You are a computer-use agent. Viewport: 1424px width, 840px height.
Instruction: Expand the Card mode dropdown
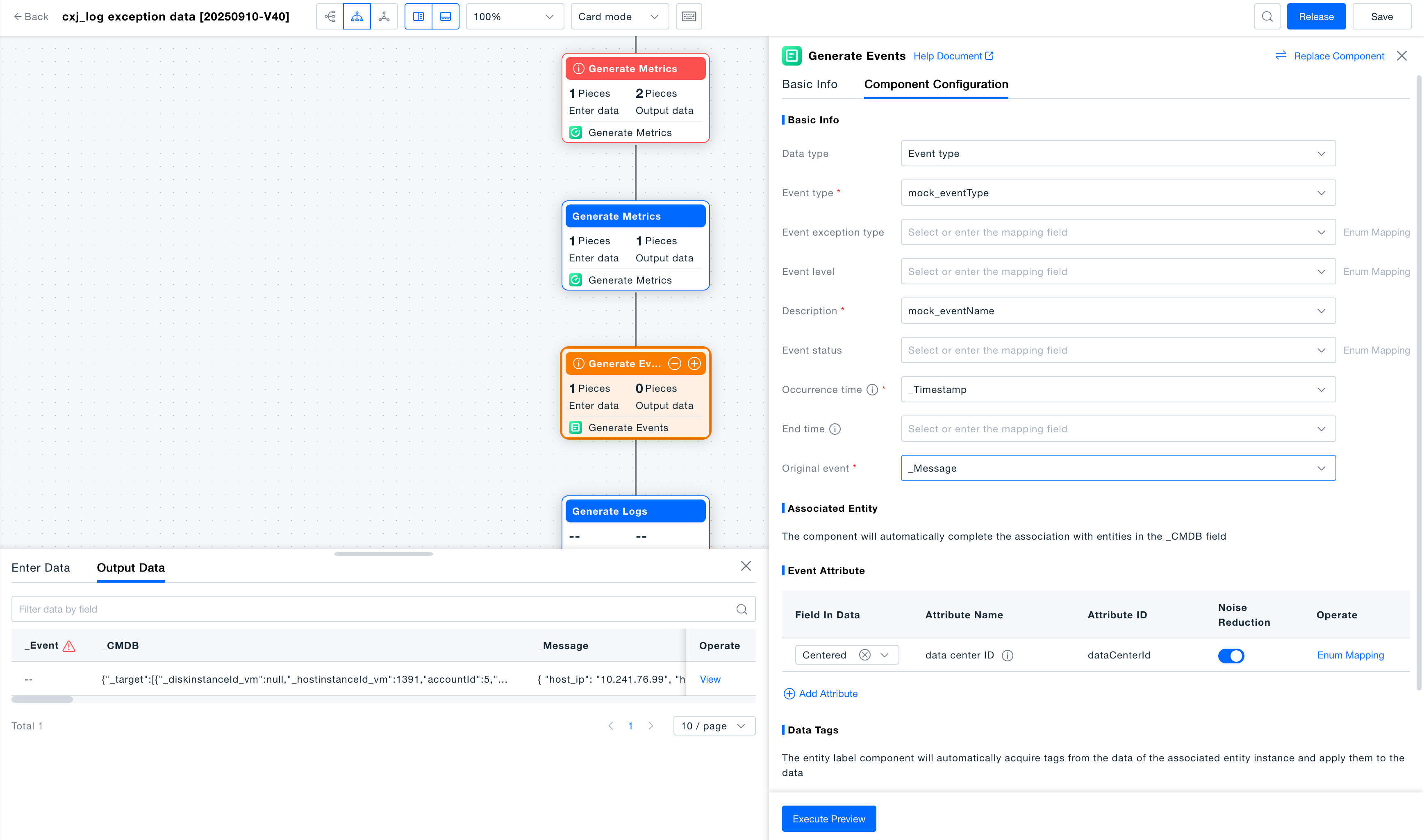619,16
